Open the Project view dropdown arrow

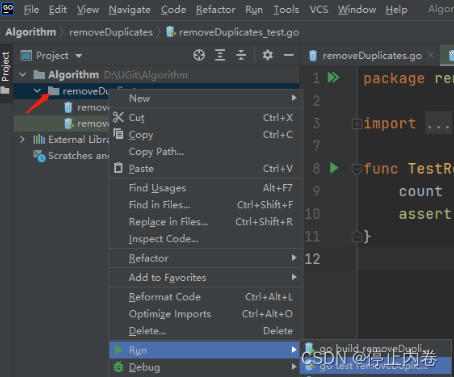pyautogui.click(x=79, y=56)
